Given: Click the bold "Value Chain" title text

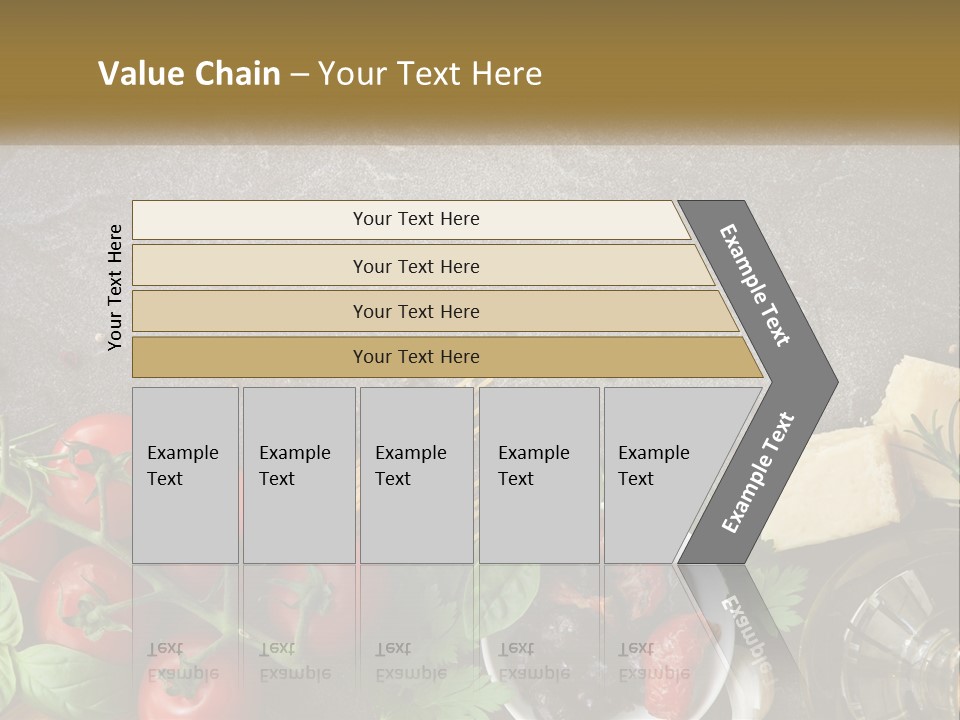Looking at the screenshot, I should click(x=189, y=74).
